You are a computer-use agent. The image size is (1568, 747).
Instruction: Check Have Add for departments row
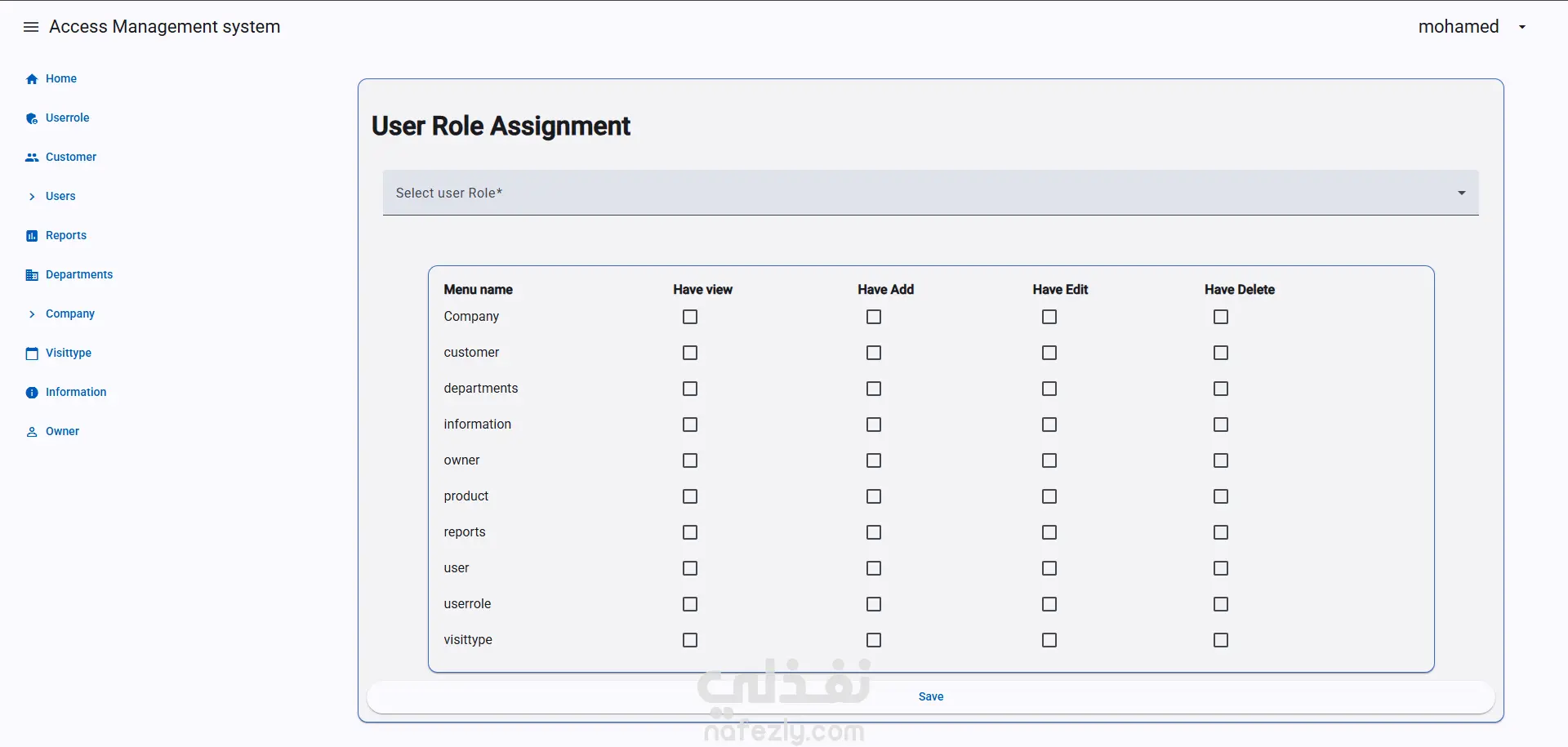(x=874, y=389)
